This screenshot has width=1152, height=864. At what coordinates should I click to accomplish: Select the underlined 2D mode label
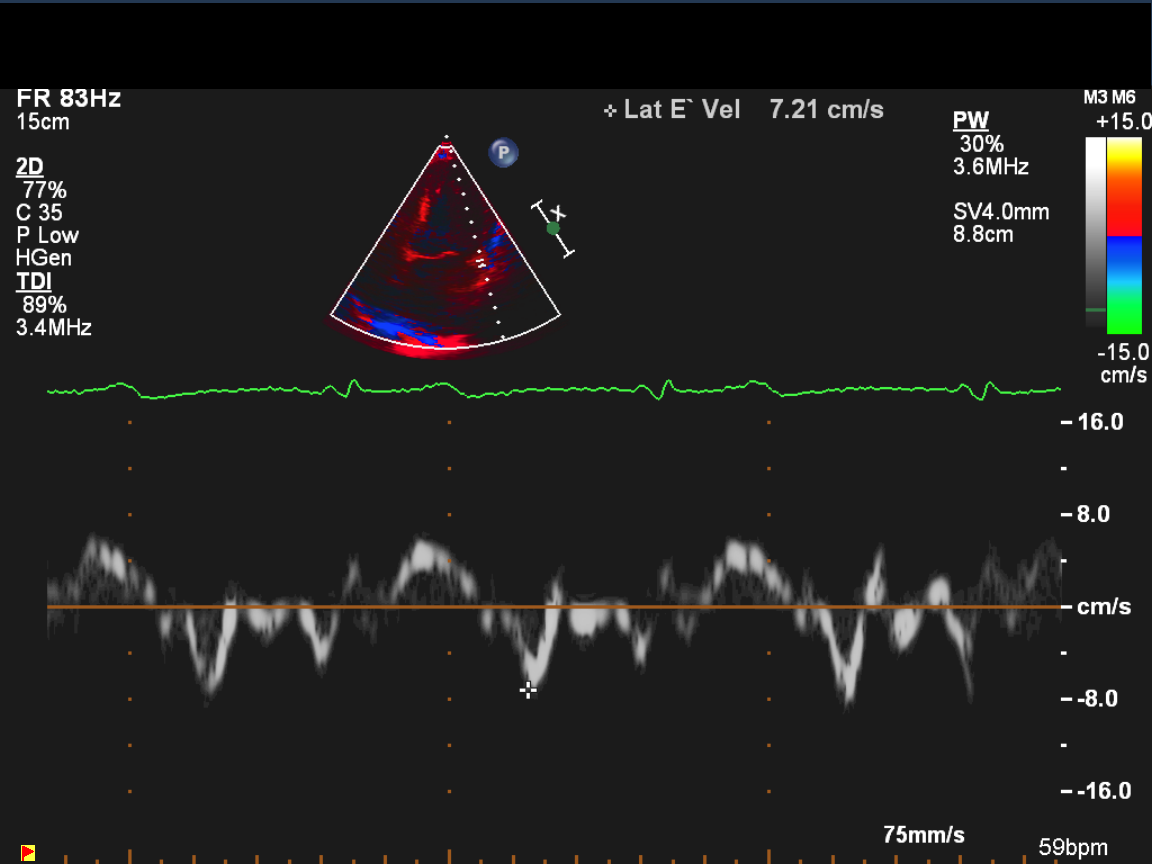30,167
